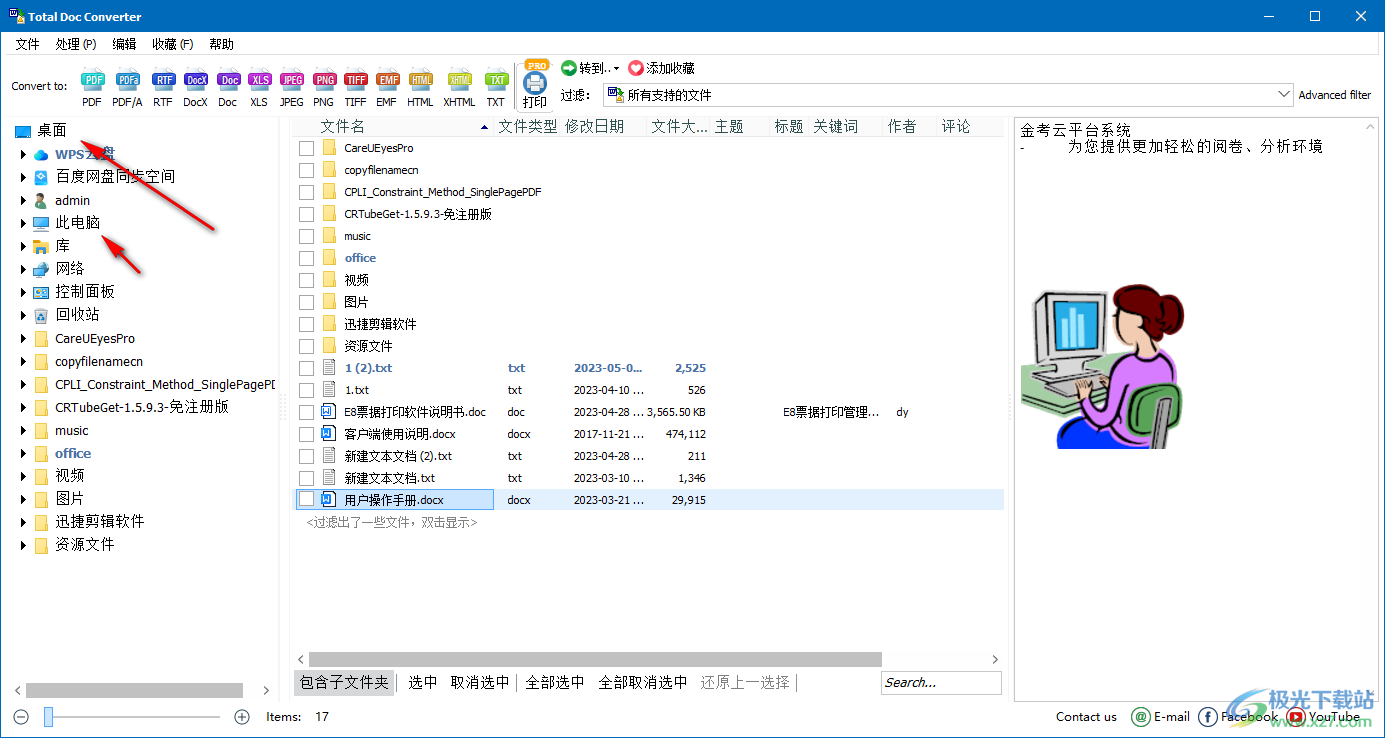Expand the 视频 folder tree node
This screenshot has width=1385, height=738.
click(23, 476)
